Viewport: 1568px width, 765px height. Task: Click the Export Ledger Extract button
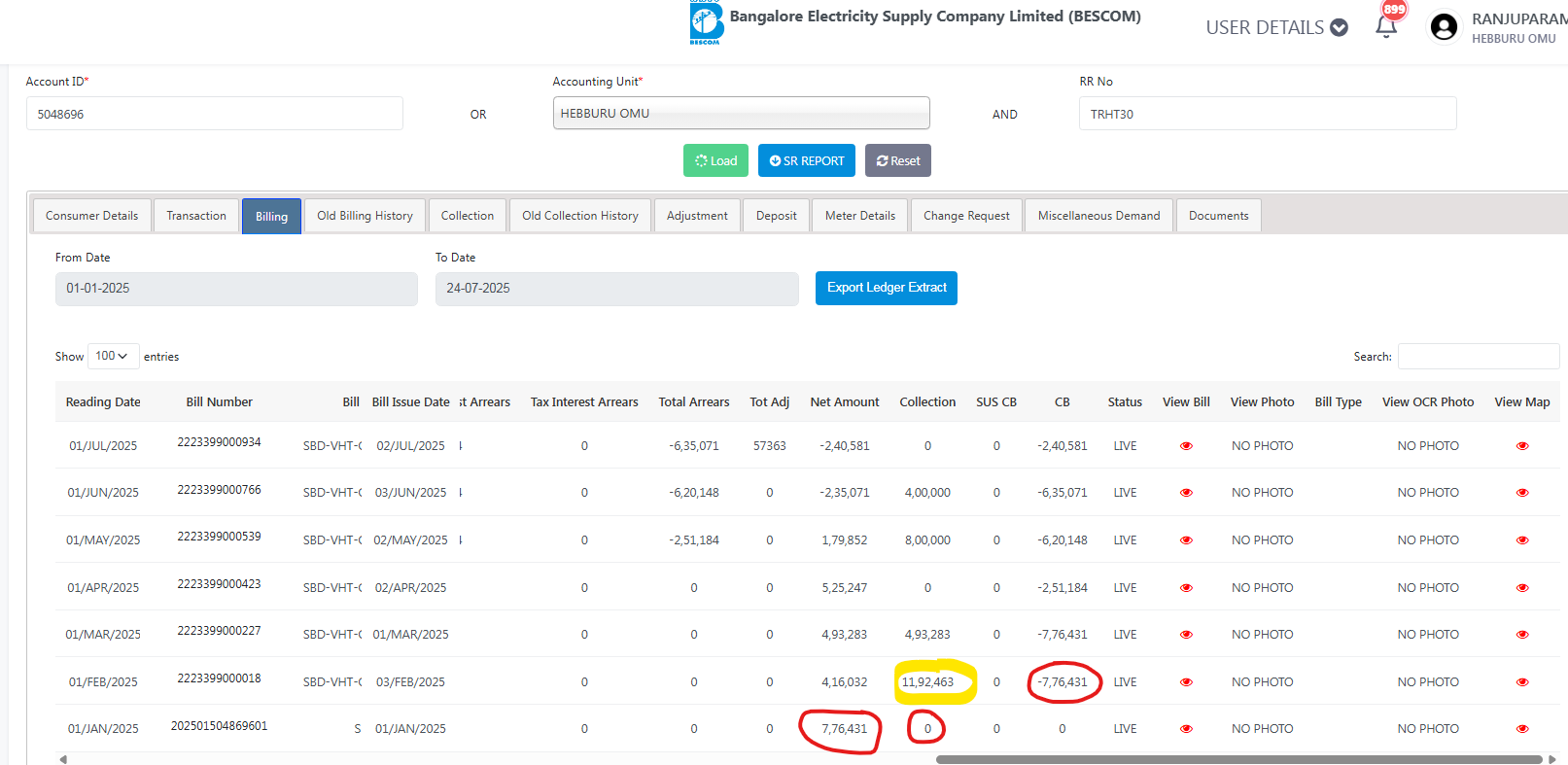886,288
